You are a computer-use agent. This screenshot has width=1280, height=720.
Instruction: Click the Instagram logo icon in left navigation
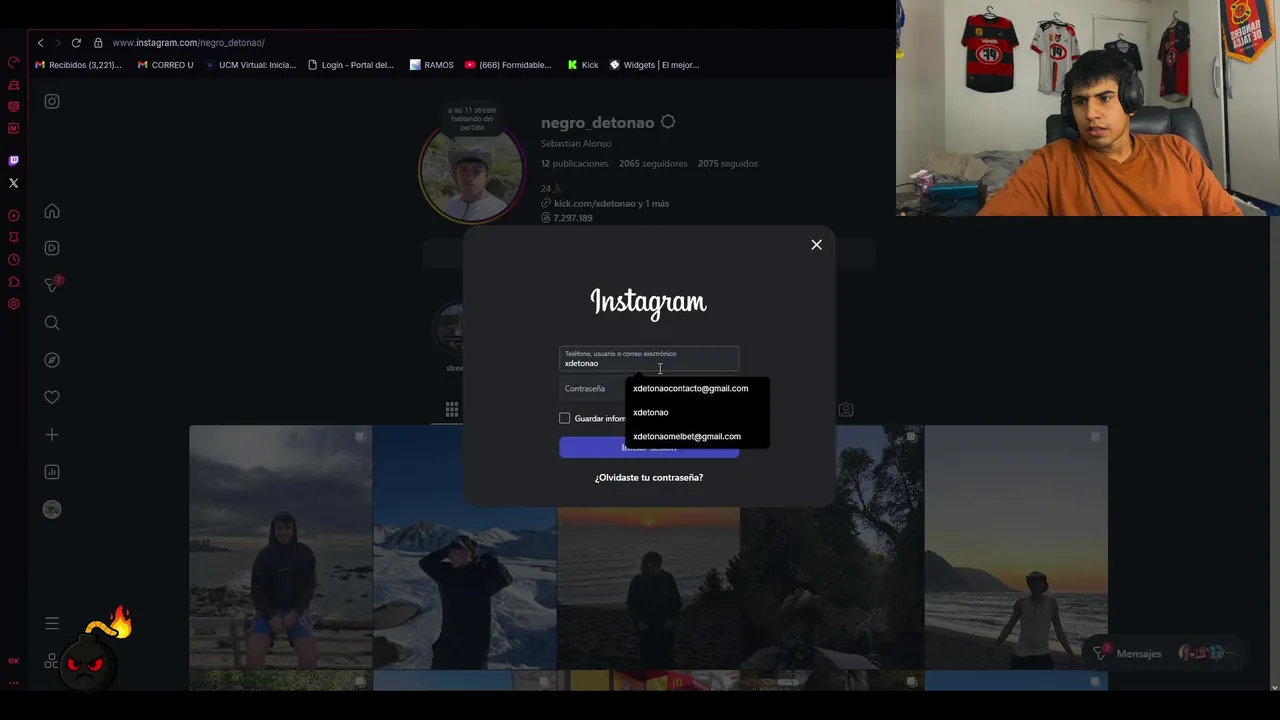click(x=52, y=101)
